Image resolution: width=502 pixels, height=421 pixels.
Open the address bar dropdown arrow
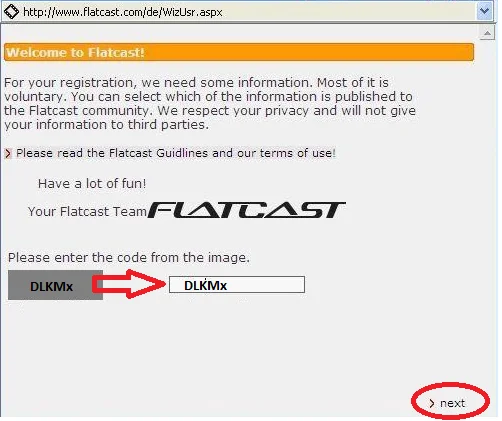(484, 12)
